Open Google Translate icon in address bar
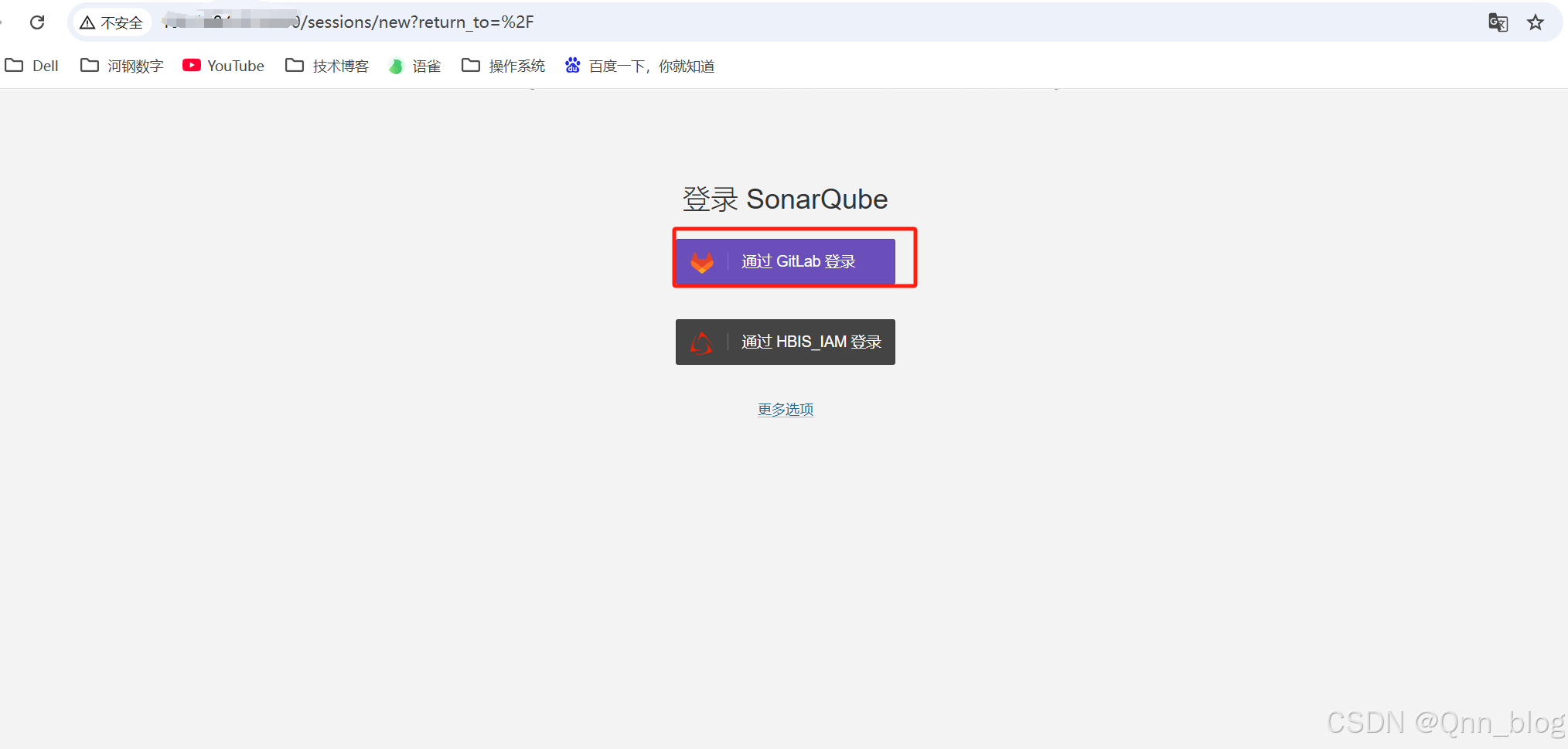This screenshot has width=1568, height=749. click(1498, 22)
